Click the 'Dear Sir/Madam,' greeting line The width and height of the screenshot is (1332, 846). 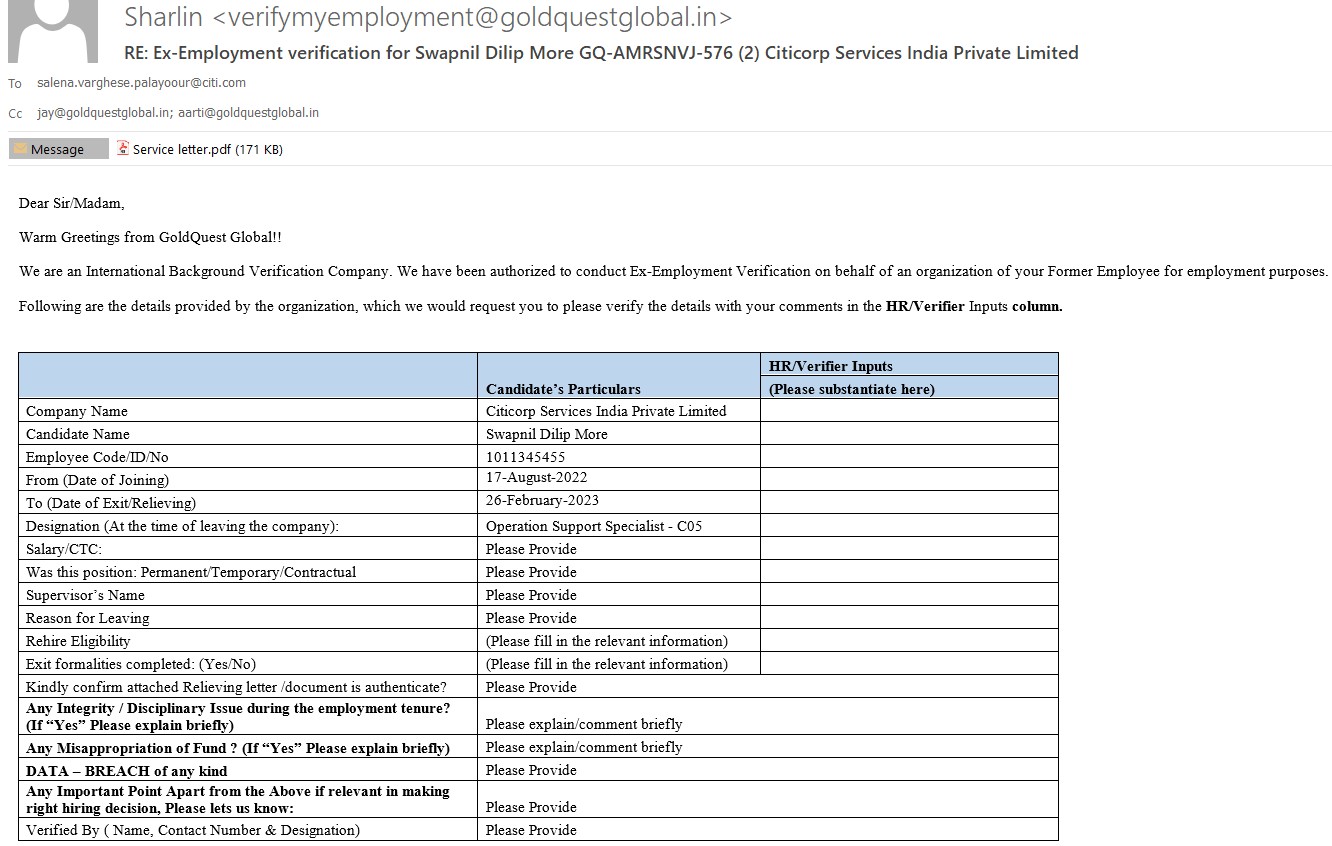[x=72, y=204]
